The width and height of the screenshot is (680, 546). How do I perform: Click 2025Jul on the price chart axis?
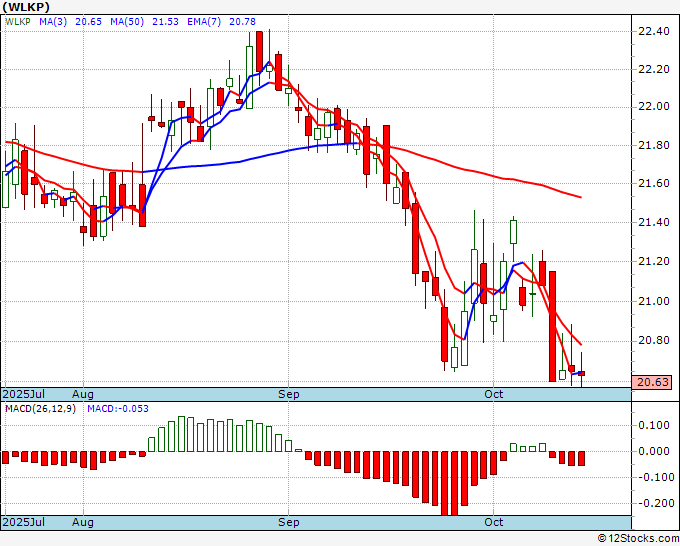click(23, 394)
